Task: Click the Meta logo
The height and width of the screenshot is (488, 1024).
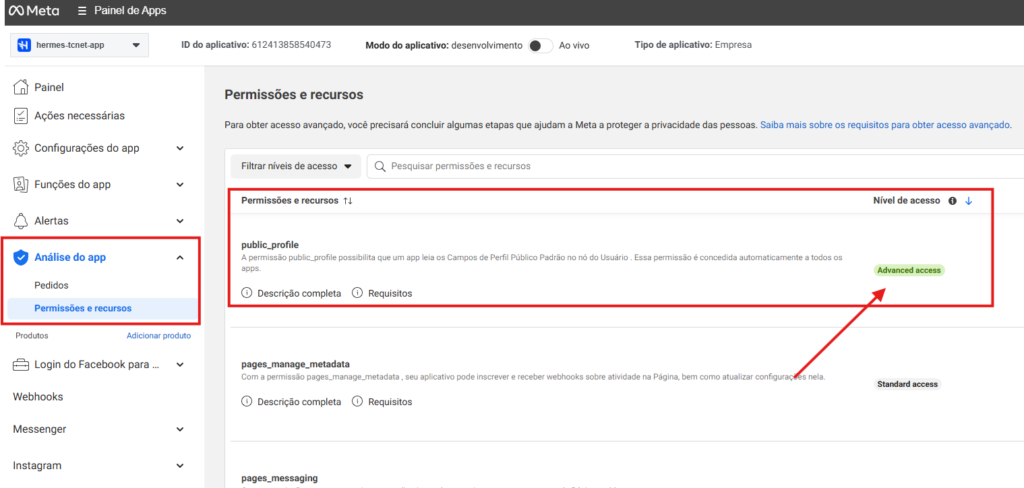Action: coord(33,11)
